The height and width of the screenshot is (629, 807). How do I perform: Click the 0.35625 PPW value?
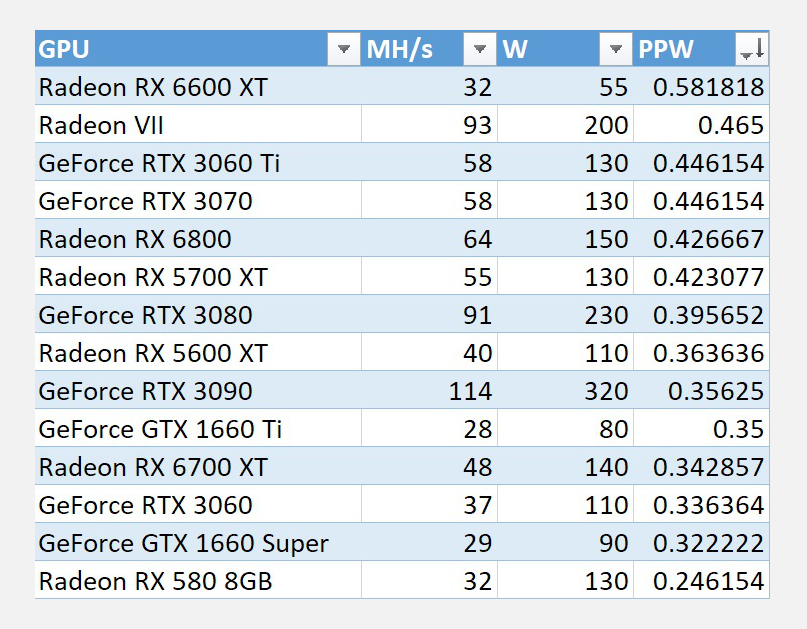pyautogui.click(x=716, y=391)
